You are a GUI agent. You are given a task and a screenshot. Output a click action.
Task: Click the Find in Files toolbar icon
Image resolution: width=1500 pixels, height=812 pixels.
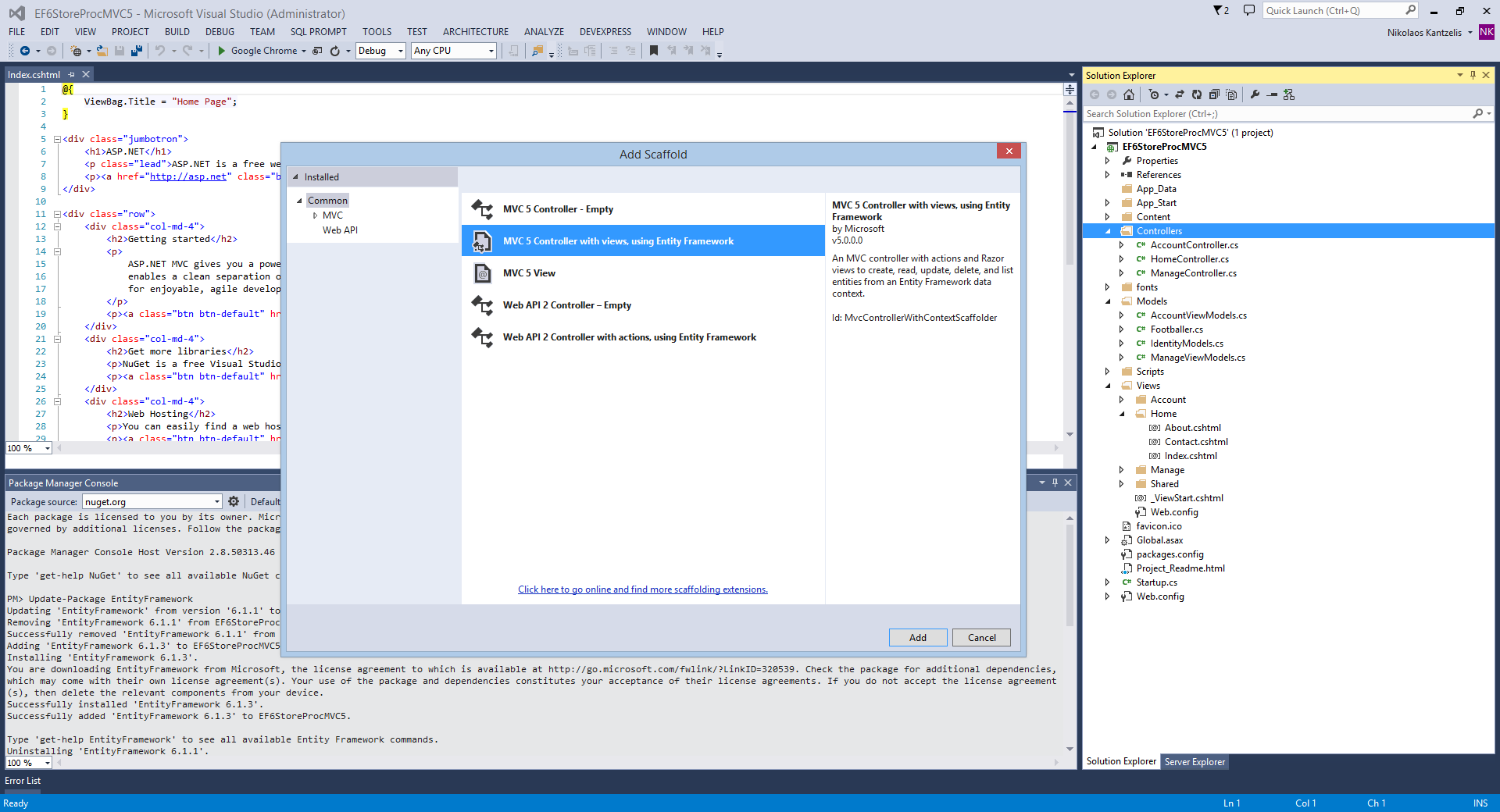(537, 51)
